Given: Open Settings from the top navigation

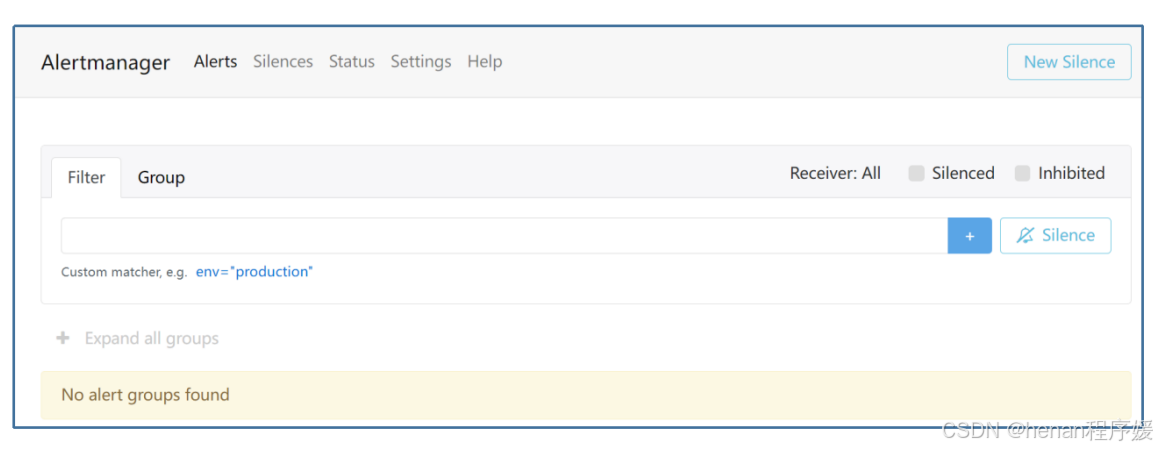Looking at the screenshot, I should point(421,61).
